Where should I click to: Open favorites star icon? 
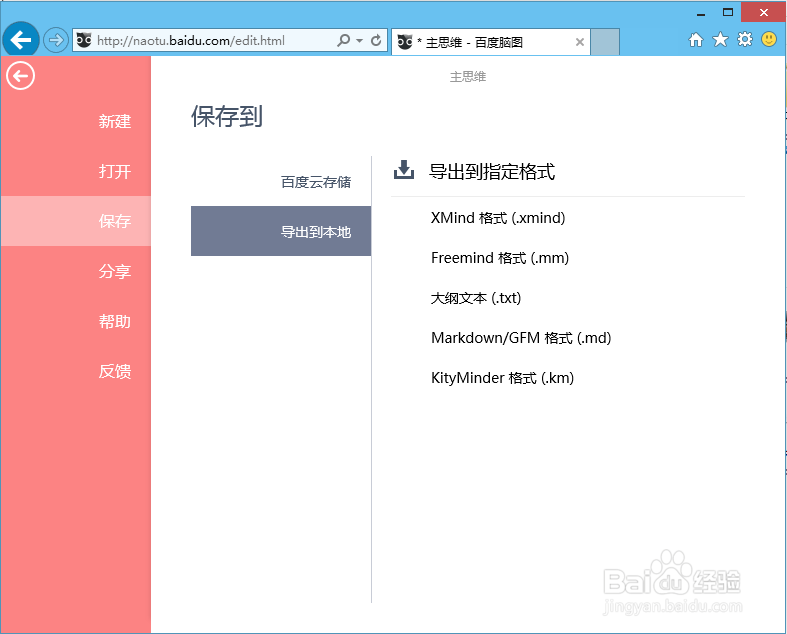pos(720,39)
